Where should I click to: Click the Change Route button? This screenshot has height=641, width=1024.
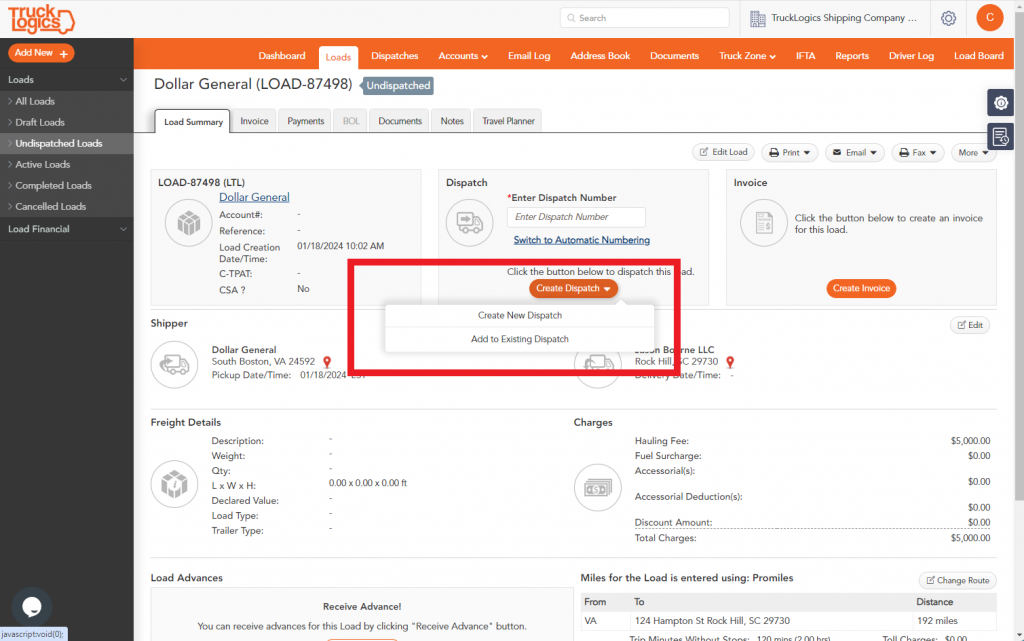tap(957, 580)
